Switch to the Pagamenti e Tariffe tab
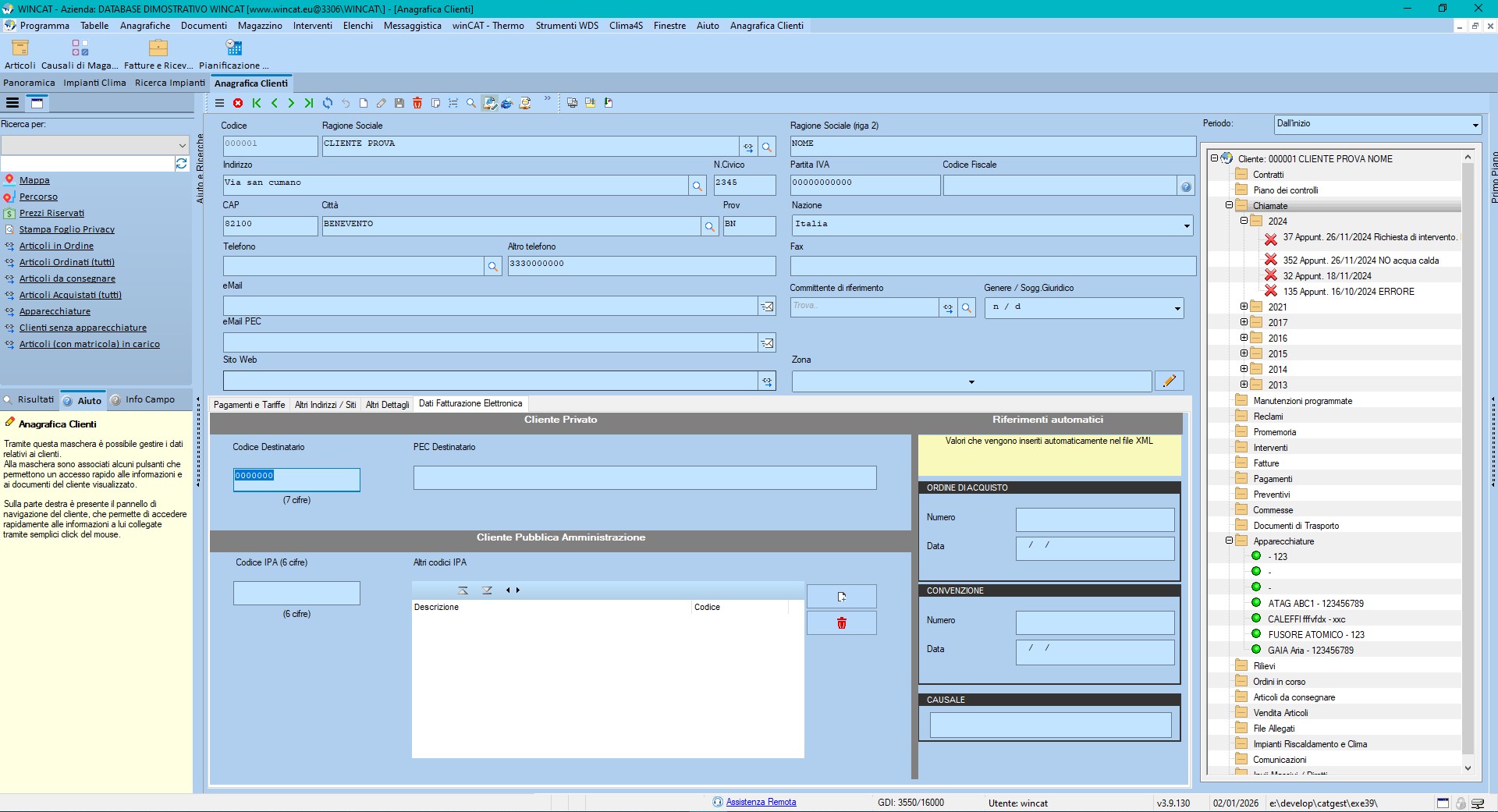The height and width of the screenshot is (812, 1498). click(x=249, y=404)
